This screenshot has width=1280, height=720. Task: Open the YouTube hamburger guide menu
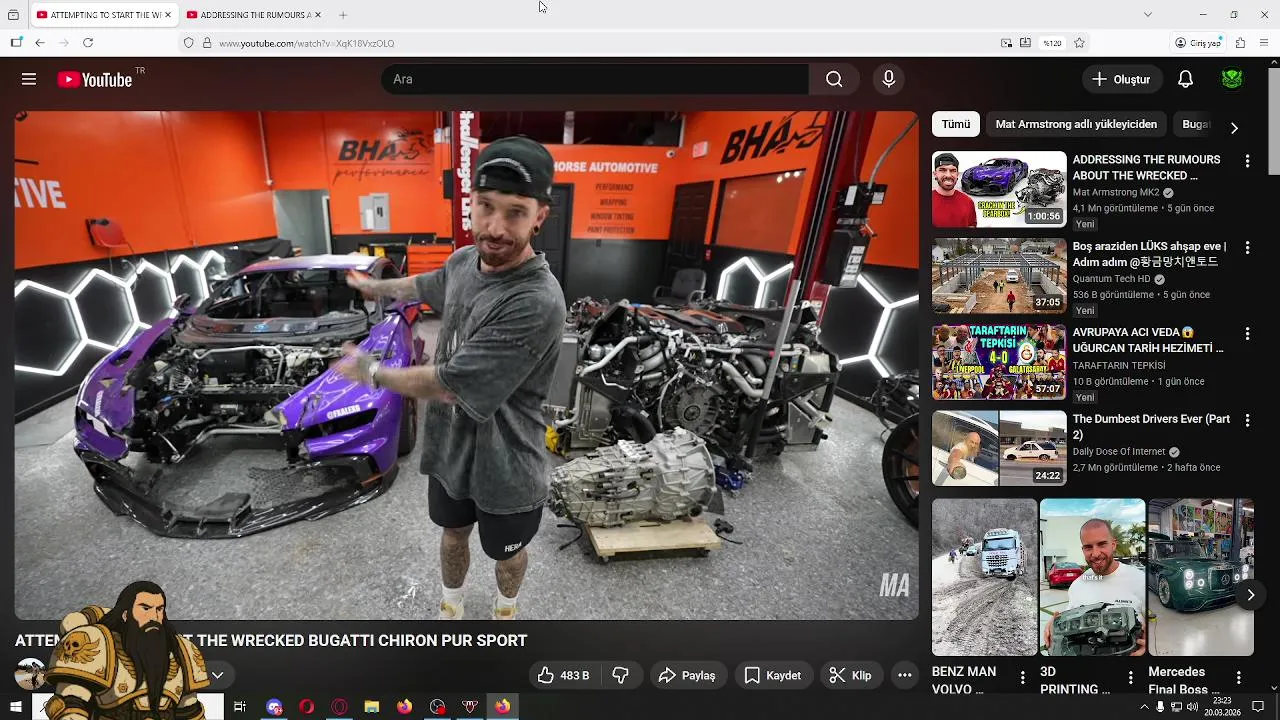(x=29, y=79)
